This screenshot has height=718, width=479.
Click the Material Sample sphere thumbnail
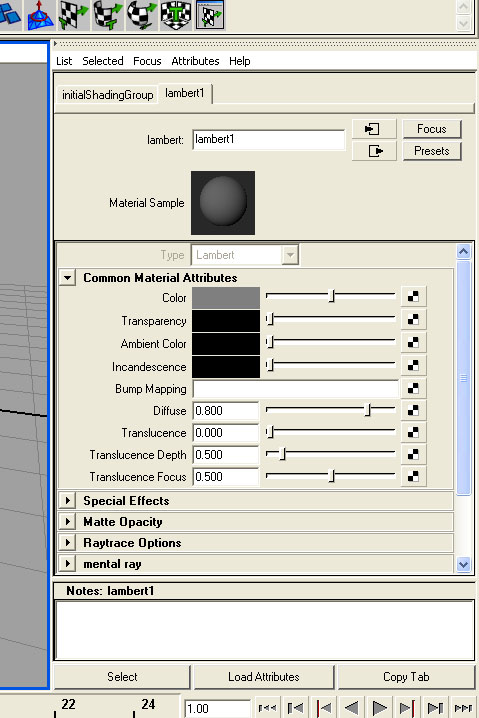coord(223,203)
